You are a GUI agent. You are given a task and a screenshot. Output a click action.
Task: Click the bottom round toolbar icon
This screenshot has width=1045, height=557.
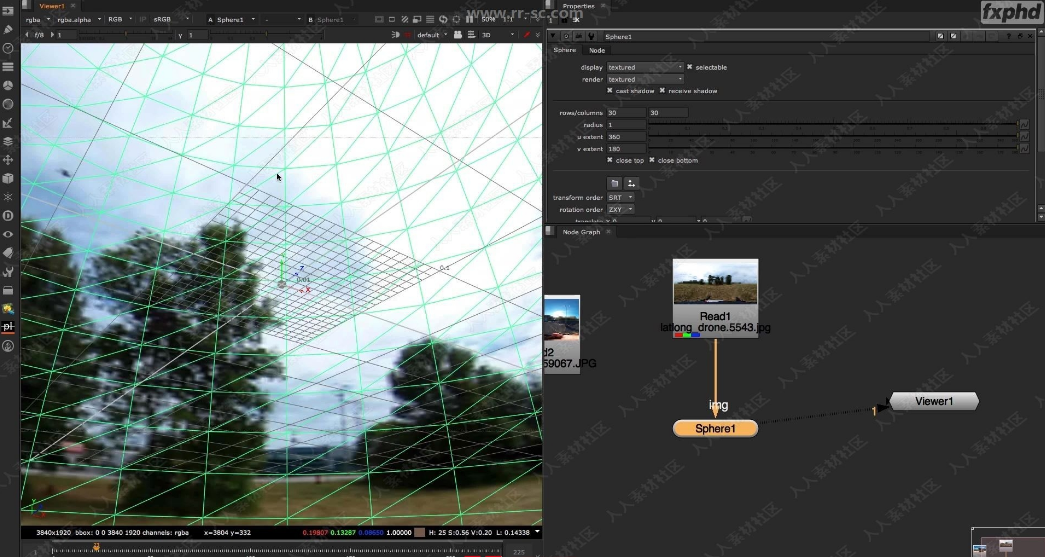pyautogui.click(x=8, y=346)
